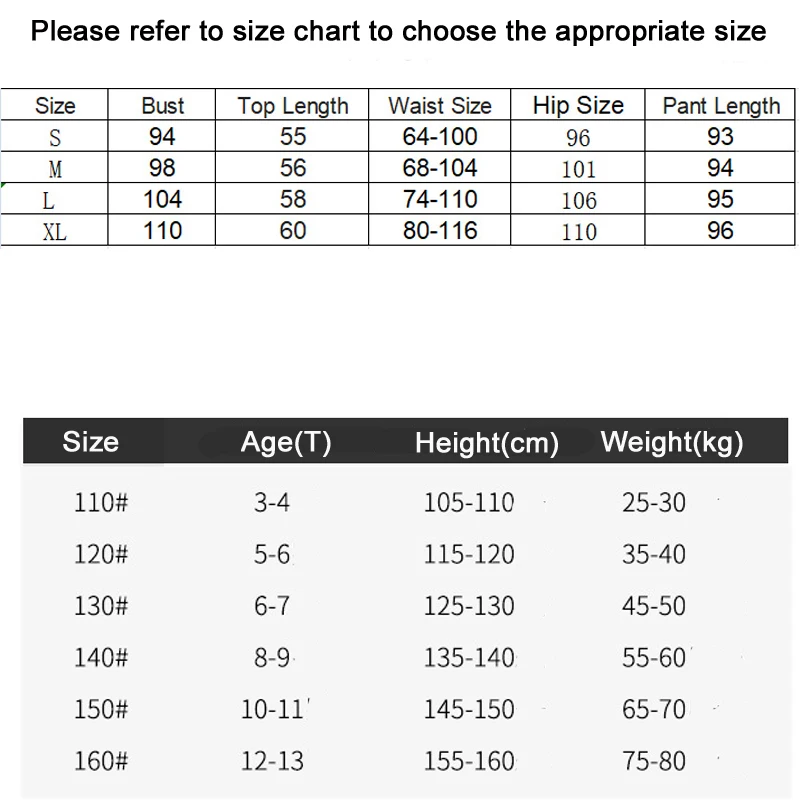The image size is (800, 800).
Task: Select the XL size row label
Action: 55,232
